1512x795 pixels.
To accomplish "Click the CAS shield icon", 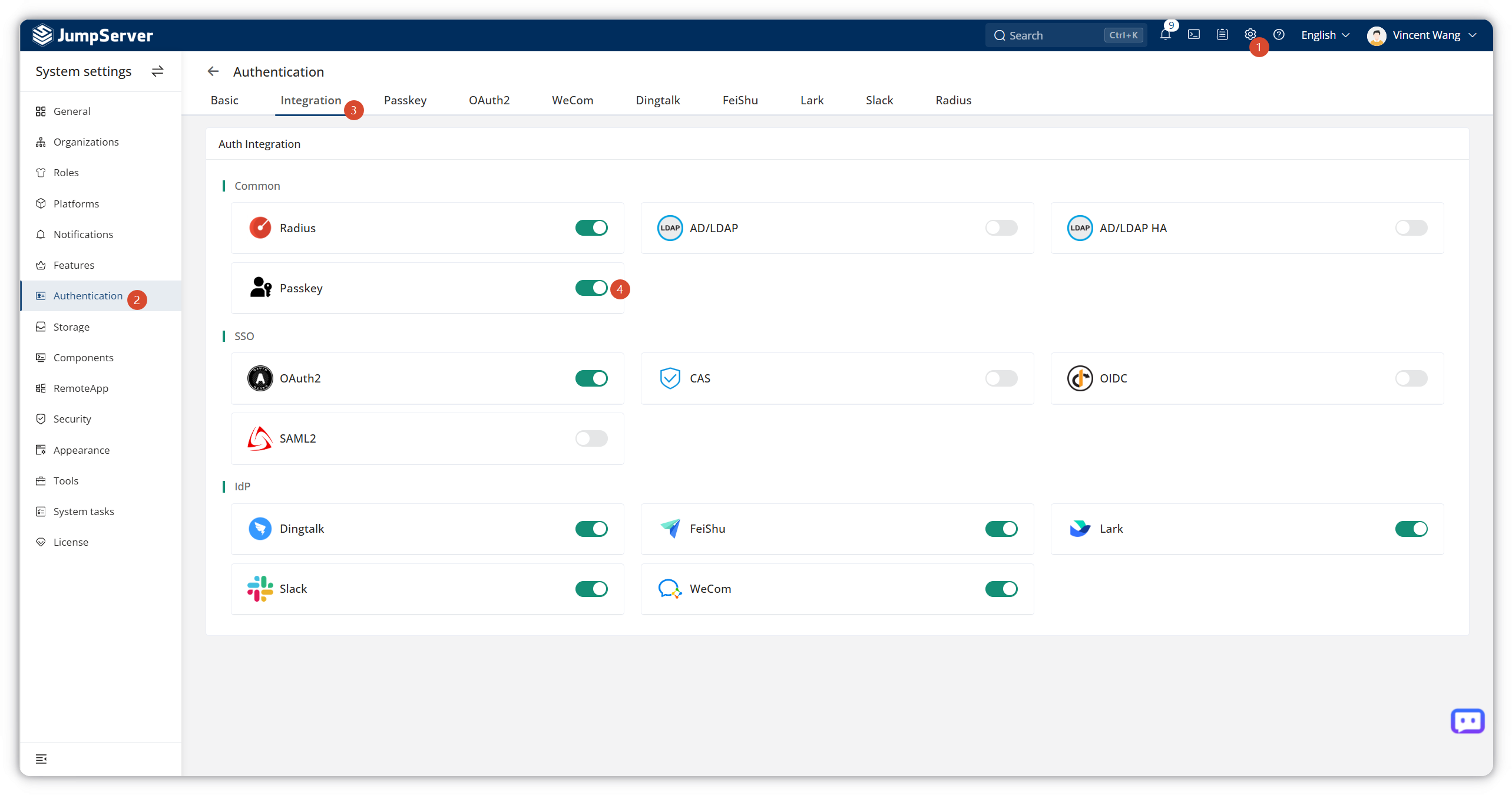I will 670,378.
